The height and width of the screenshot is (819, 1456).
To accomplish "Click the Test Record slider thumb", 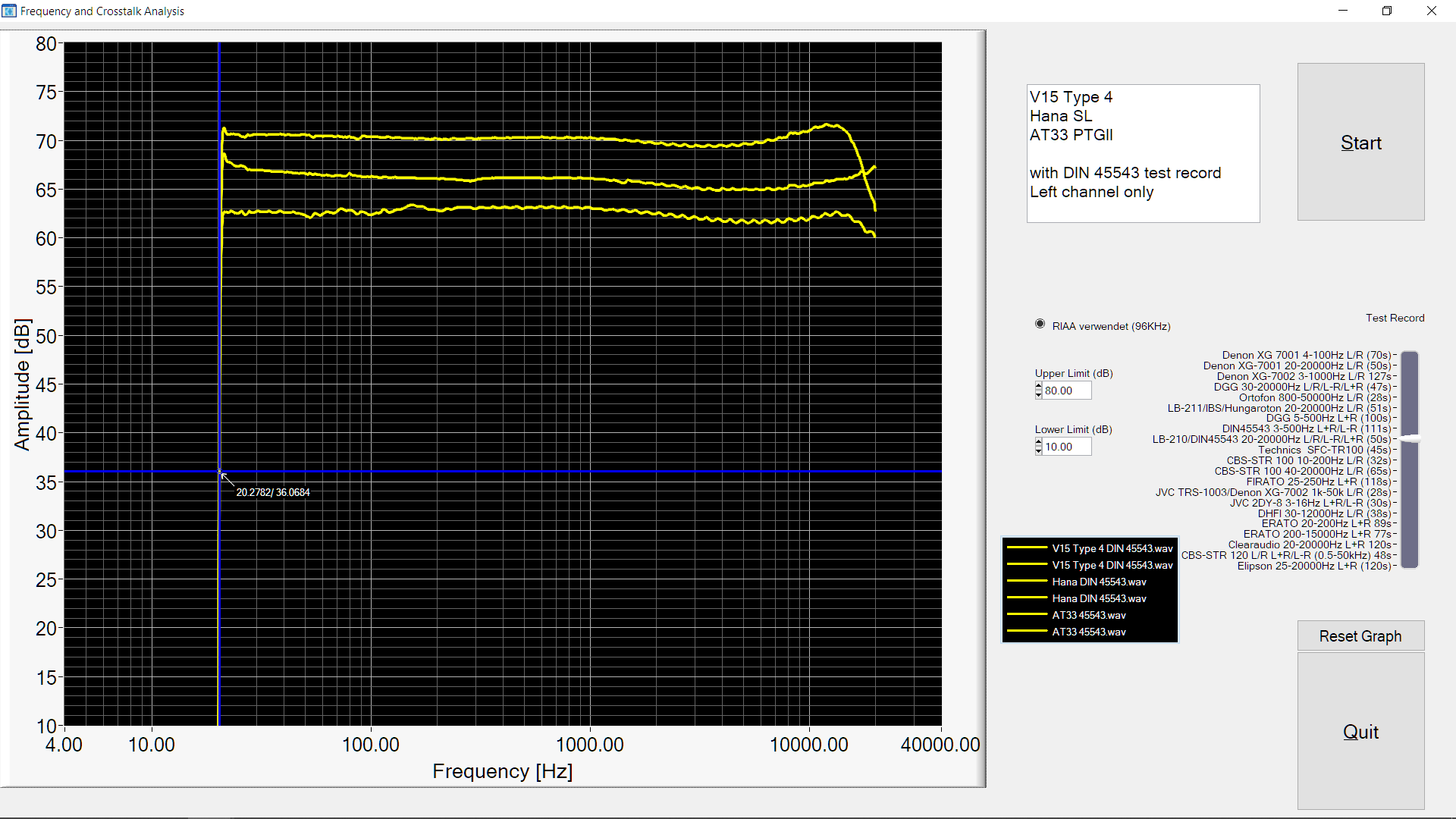I will (1410, 439).
